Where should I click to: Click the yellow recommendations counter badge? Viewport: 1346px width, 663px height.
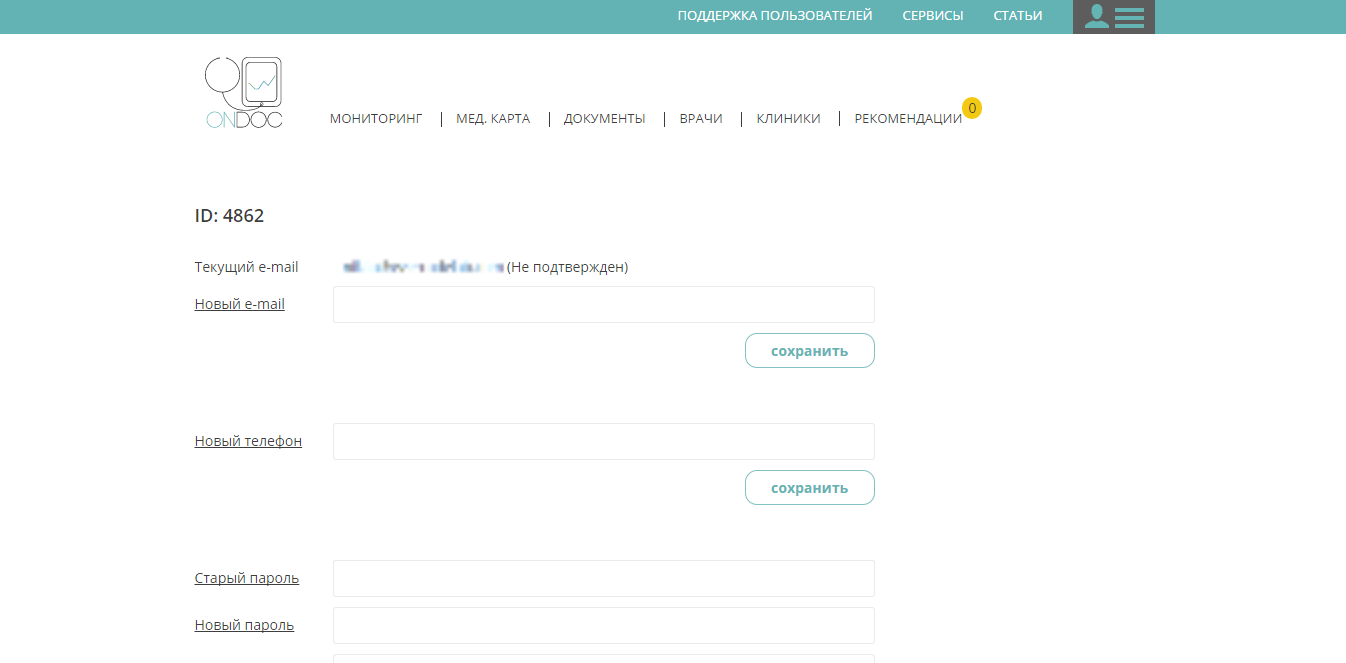coord(971,108)
